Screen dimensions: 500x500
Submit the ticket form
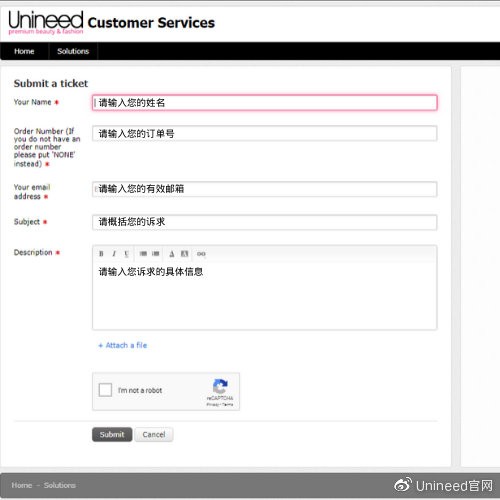112,434
